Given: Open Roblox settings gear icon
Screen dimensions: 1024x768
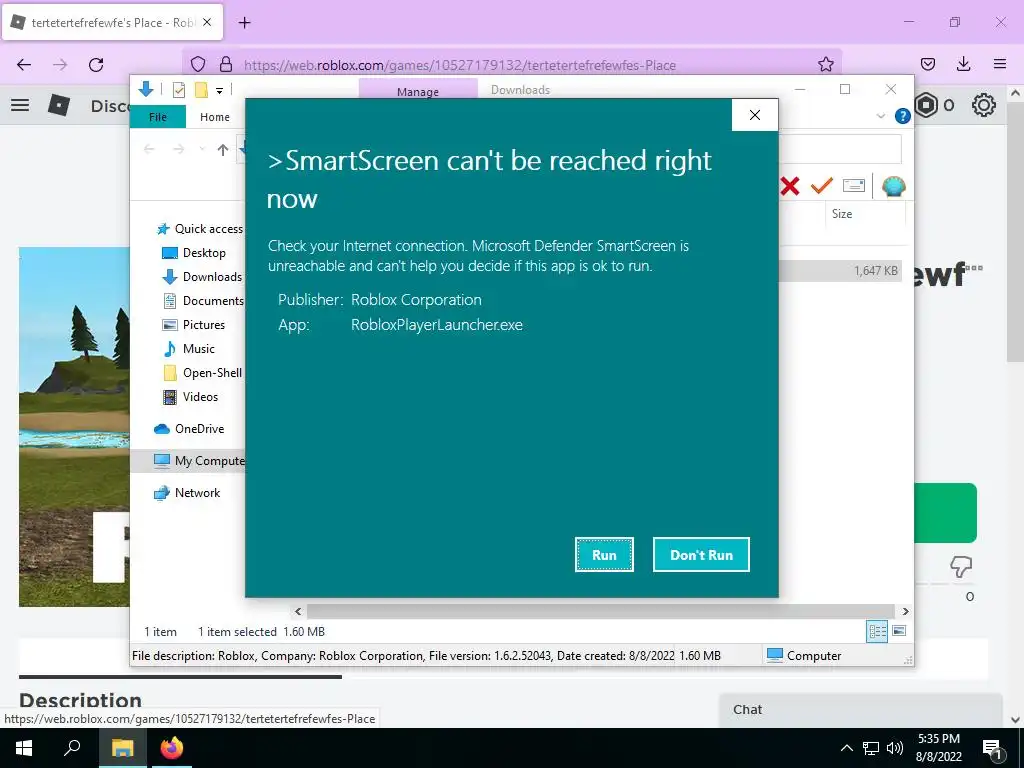Looking at the screenshot, I should click(x=984, y=105).
